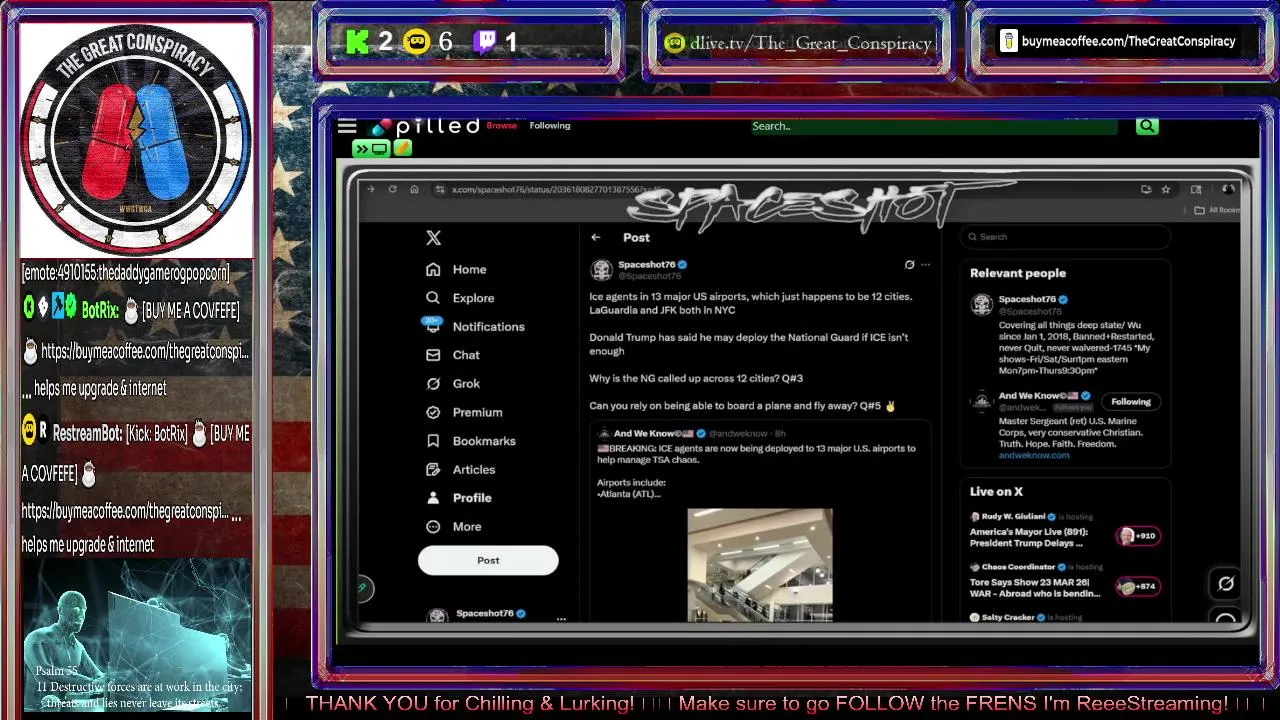
Task: Click the Pilled Search.. field
Action: 933,126
